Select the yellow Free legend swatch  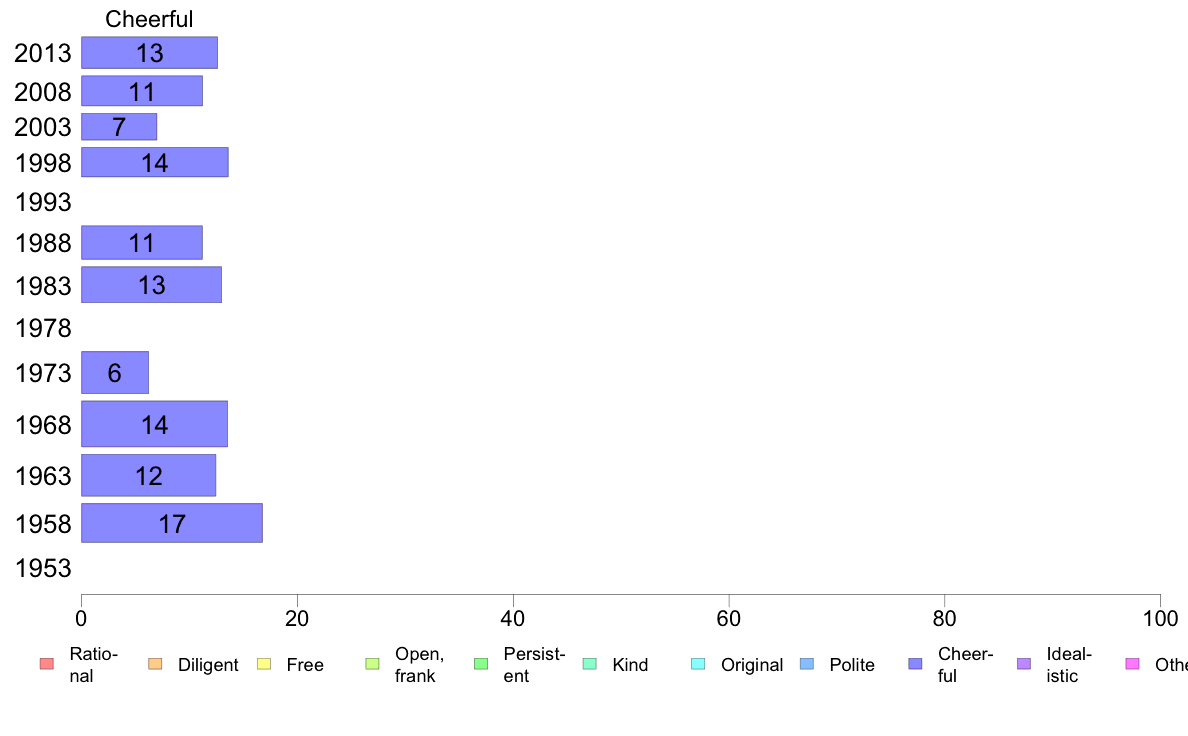[263, 665]
